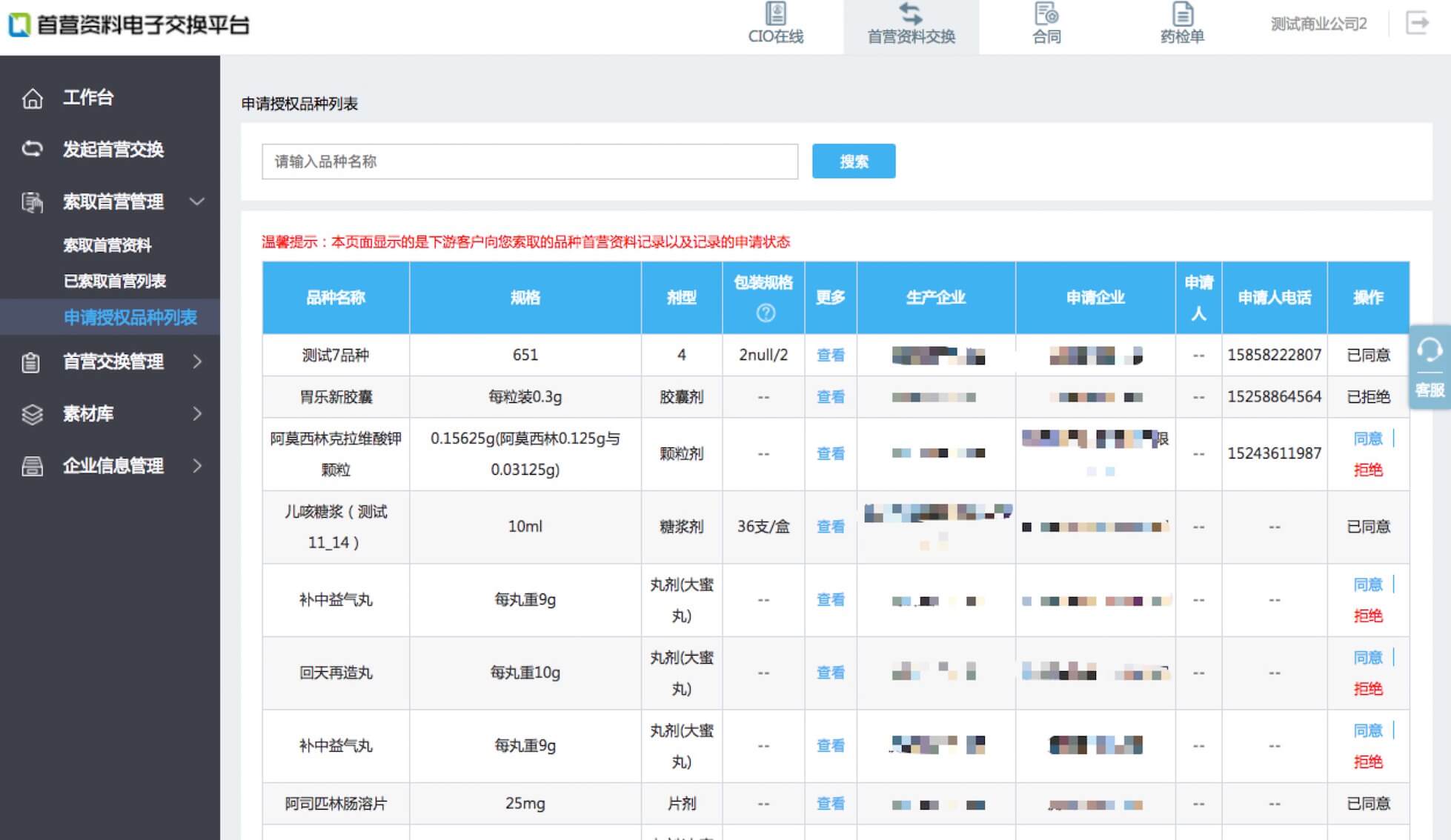Click the 已拒绝 status cell

1368,397
